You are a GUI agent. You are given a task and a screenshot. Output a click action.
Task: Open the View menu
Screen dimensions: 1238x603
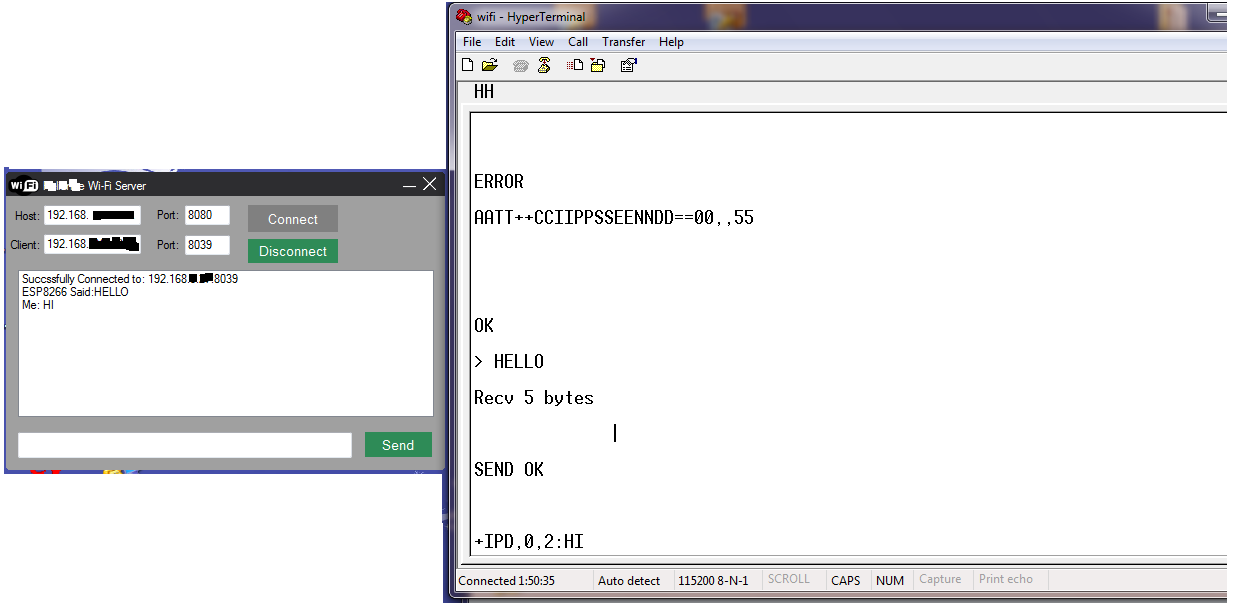pos(541,42)
